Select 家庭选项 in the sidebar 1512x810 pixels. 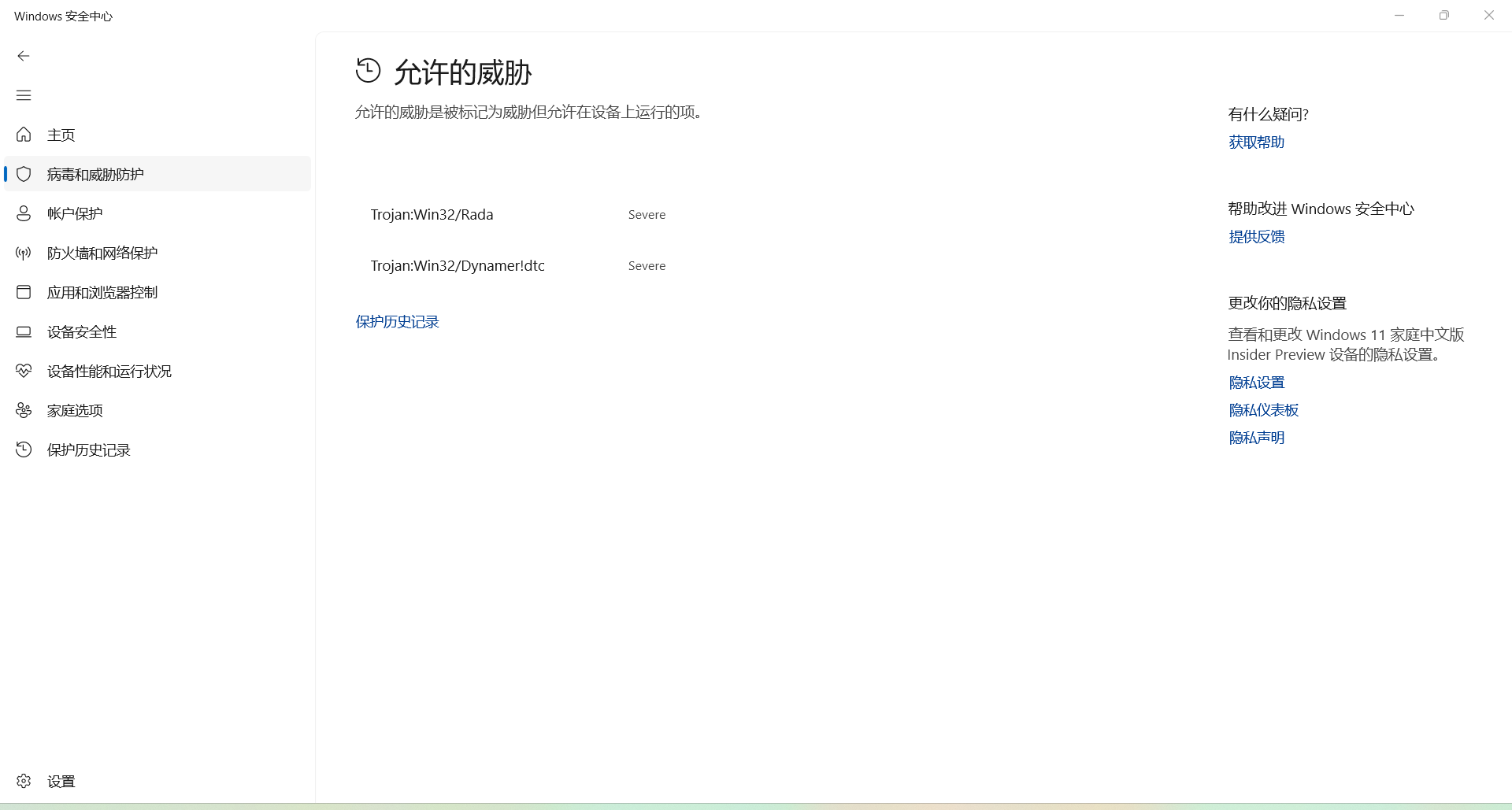tap(157, 410)
